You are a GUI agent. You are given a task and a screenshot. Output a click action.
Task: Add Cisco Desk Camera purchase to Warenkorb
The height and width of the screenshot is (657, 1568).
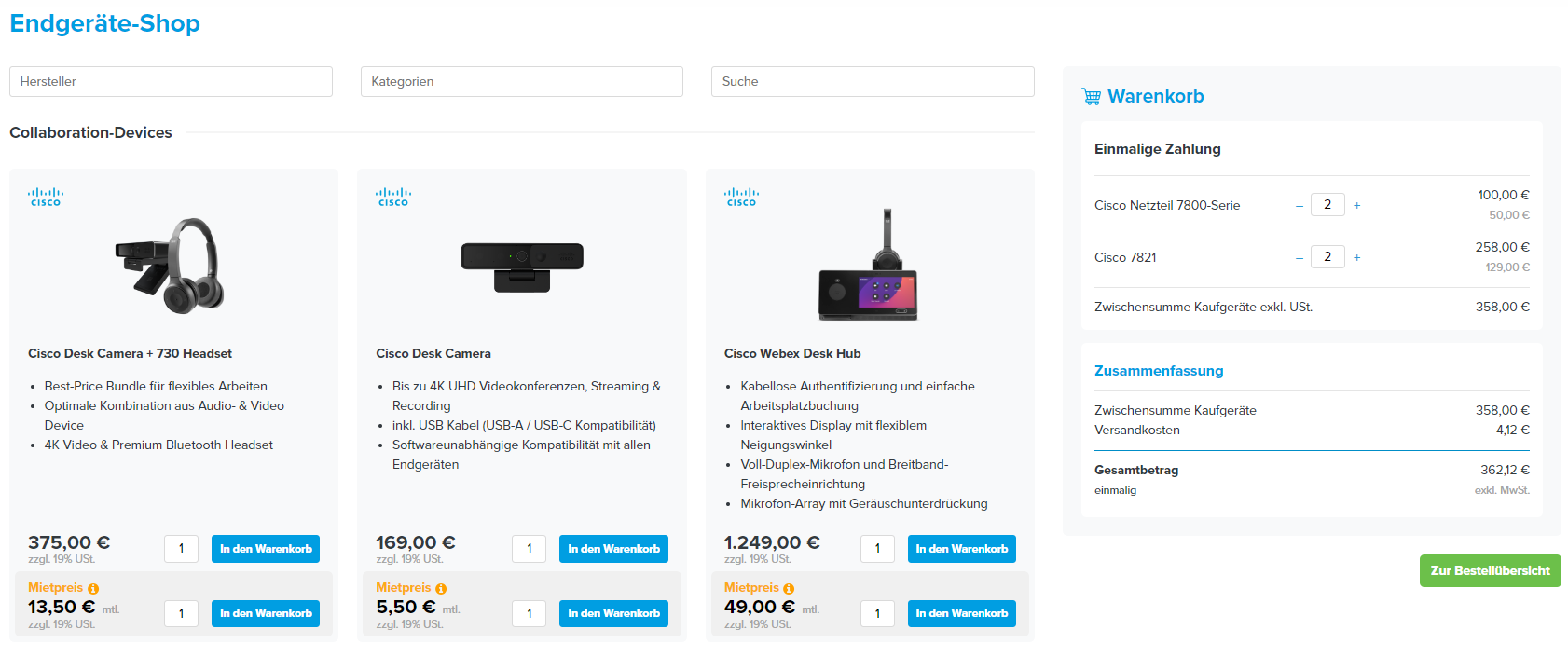(613, 549)
